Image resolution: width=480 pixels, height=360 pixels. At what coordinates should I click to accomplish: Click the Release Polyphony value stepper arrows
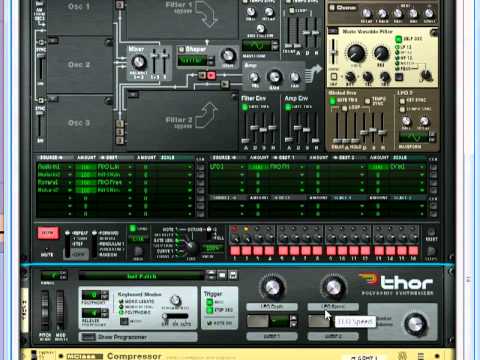pos(105,313)
